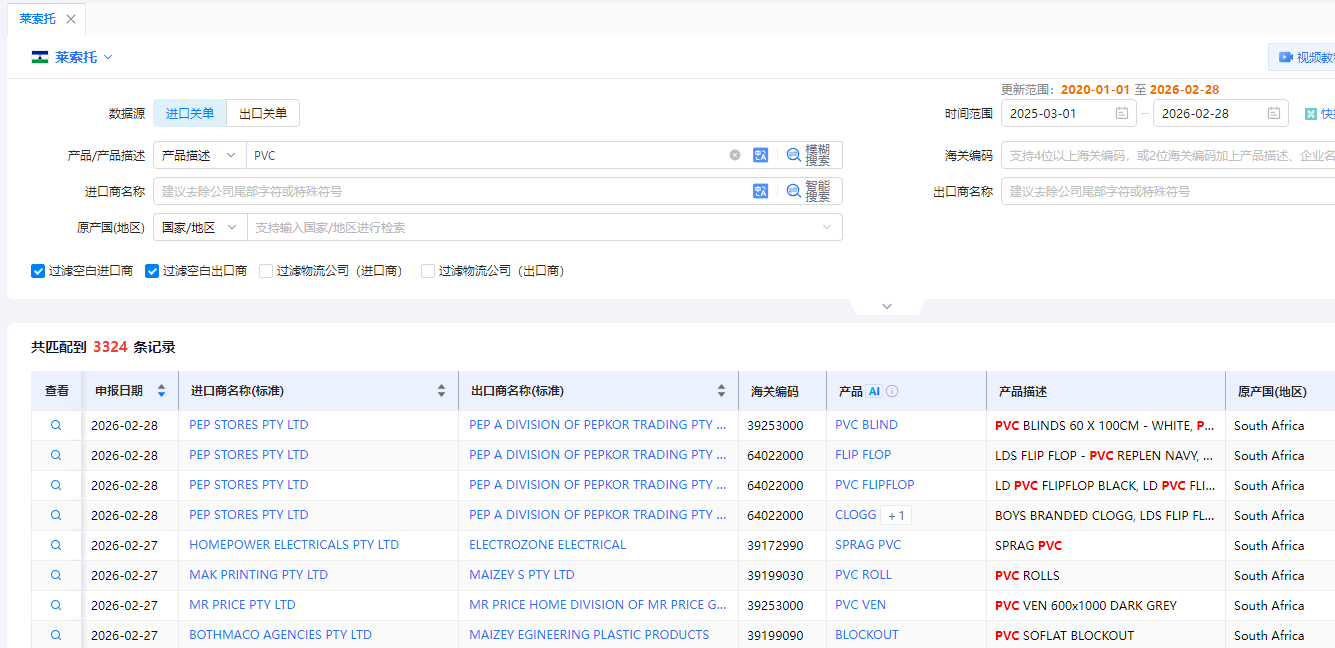Click the AI icon in the 产品 column header
This screenshot has width=1335, height=648.
click(x=874, y=391)
